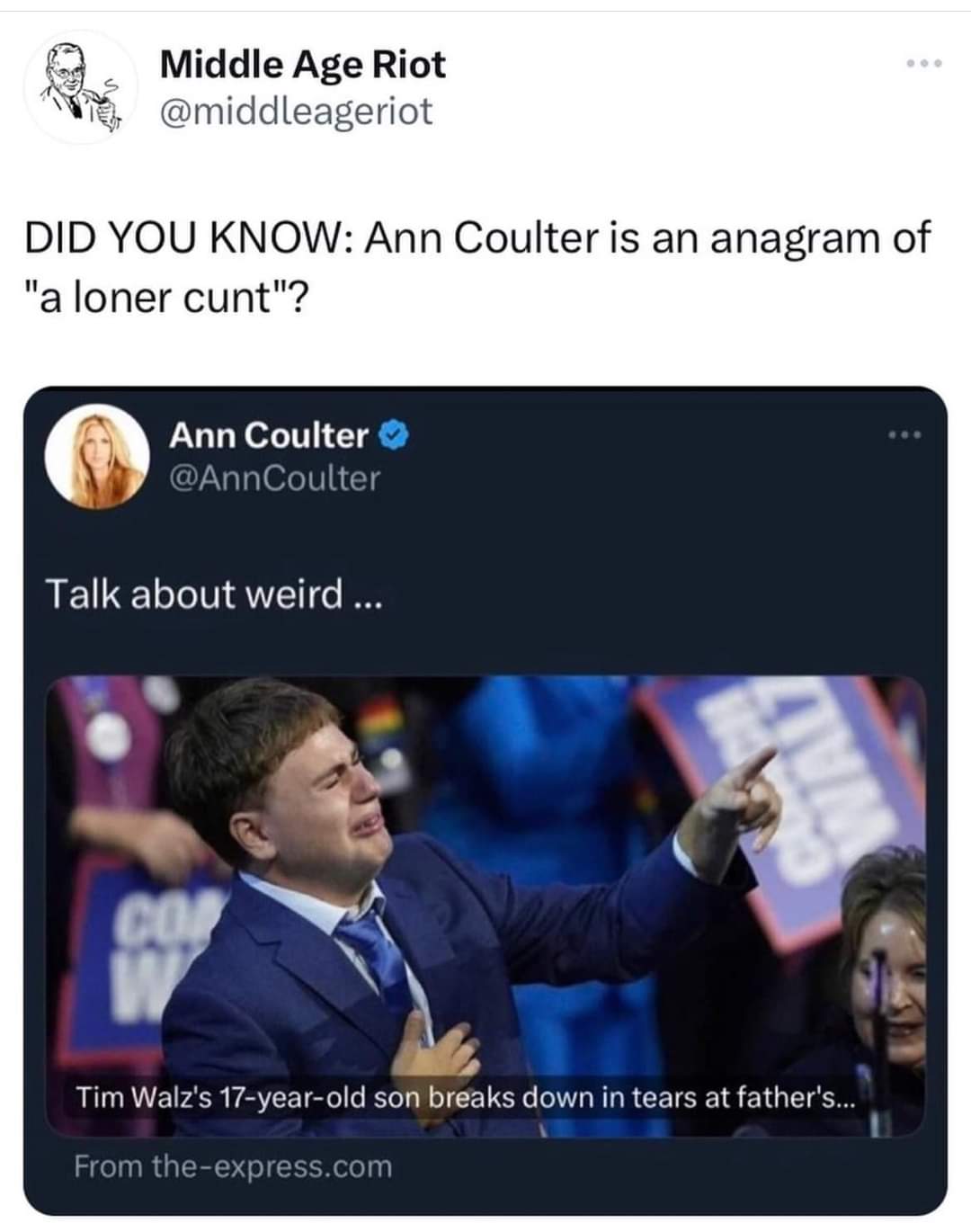Open the outer tweet three-dot menu

(923, 64)
